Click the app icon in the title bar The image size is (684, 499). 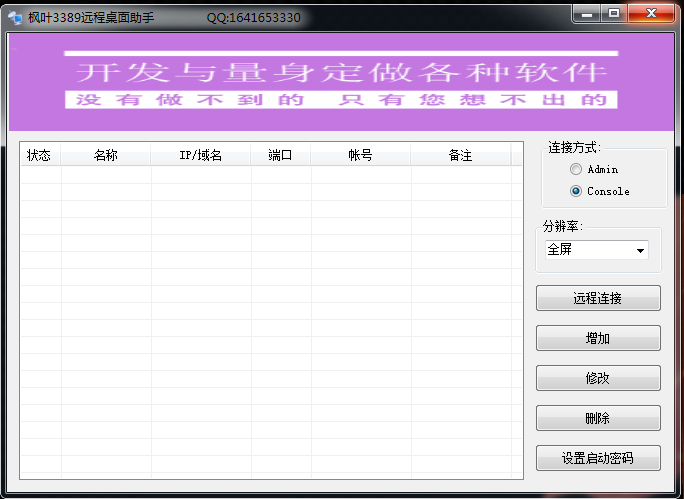(15, 17)
